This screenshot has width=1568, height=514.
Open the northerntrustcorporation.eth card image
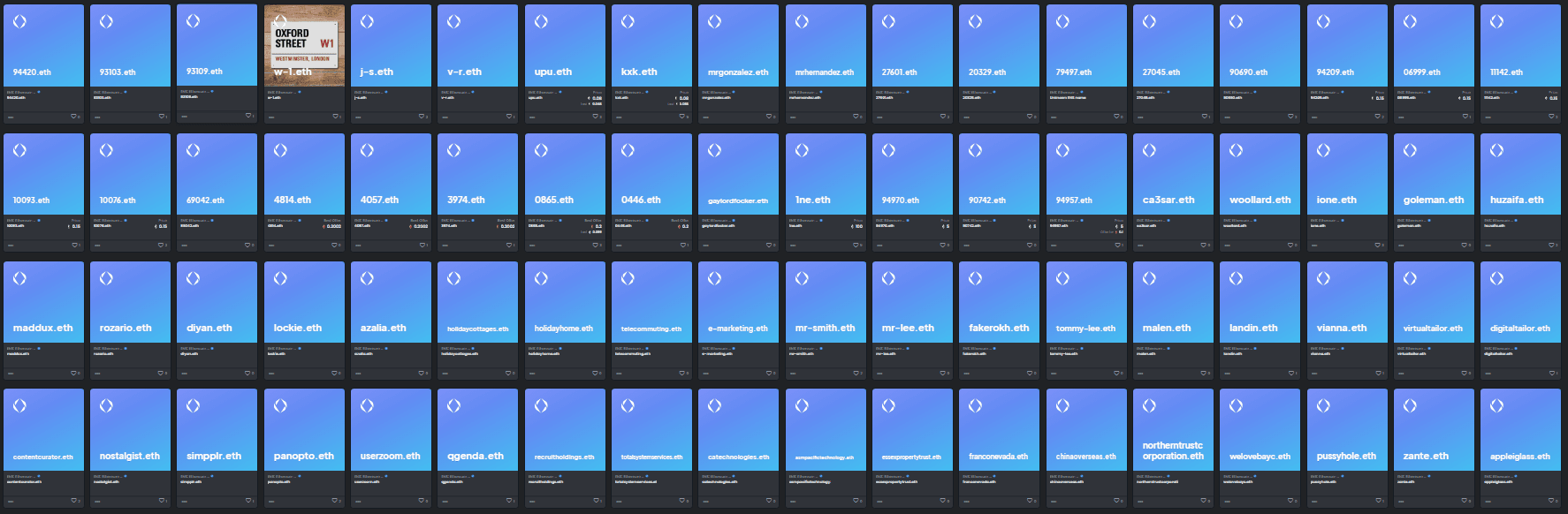pyautogui.click(x=1173, y=428)
